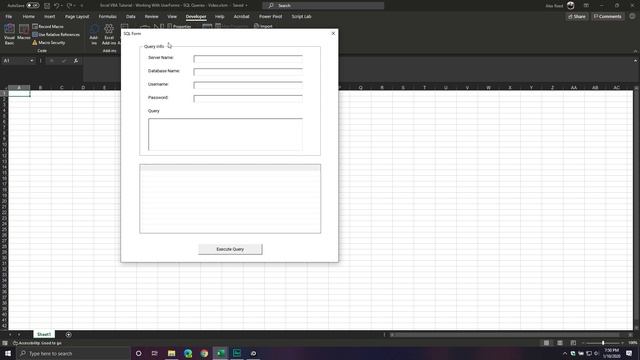Open Chrome from the taskbar
Viewport: 640px width, 360px height.
pos(204,353)
